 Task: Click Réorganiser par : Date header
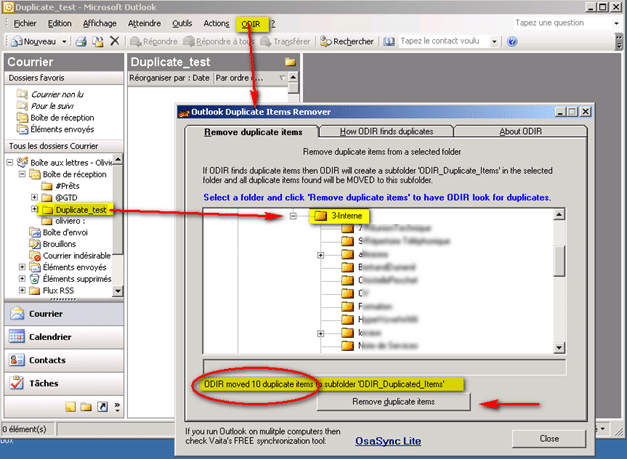tap(169, 78)
